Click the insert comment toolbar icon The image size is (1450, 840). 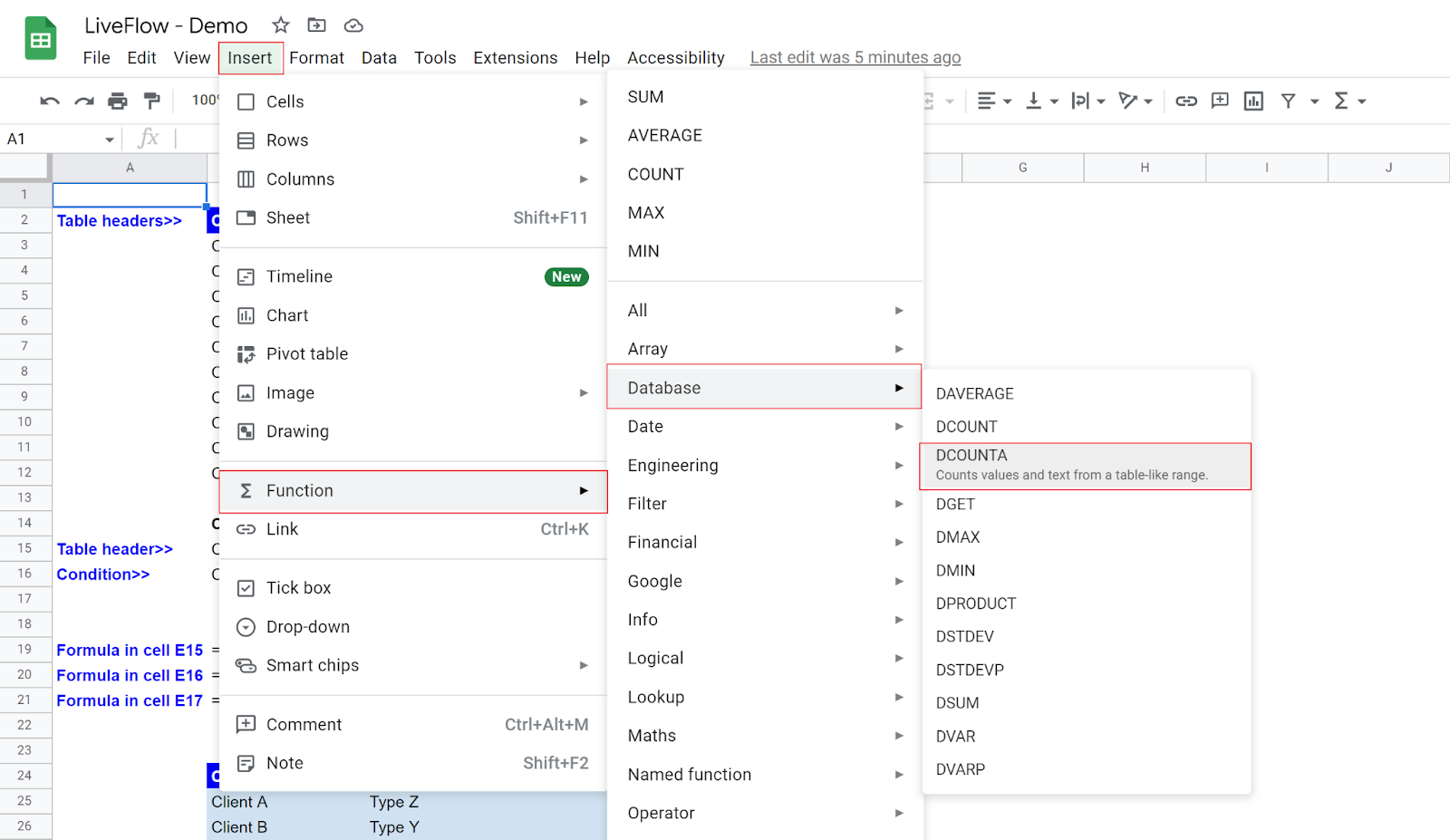tap(1220, 101)
